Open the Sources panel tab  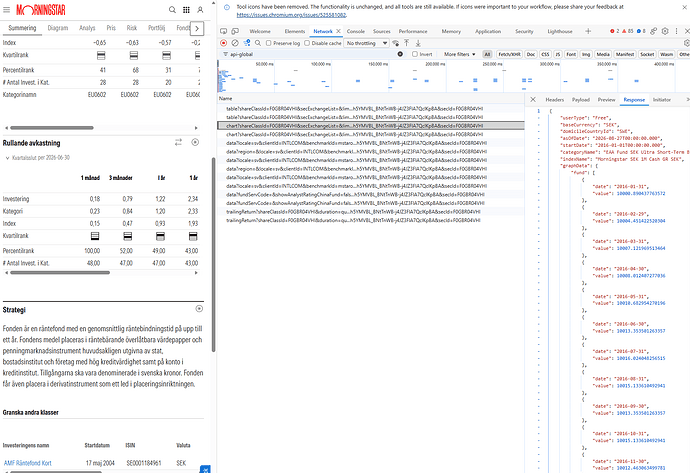click(x=382, y=31)
